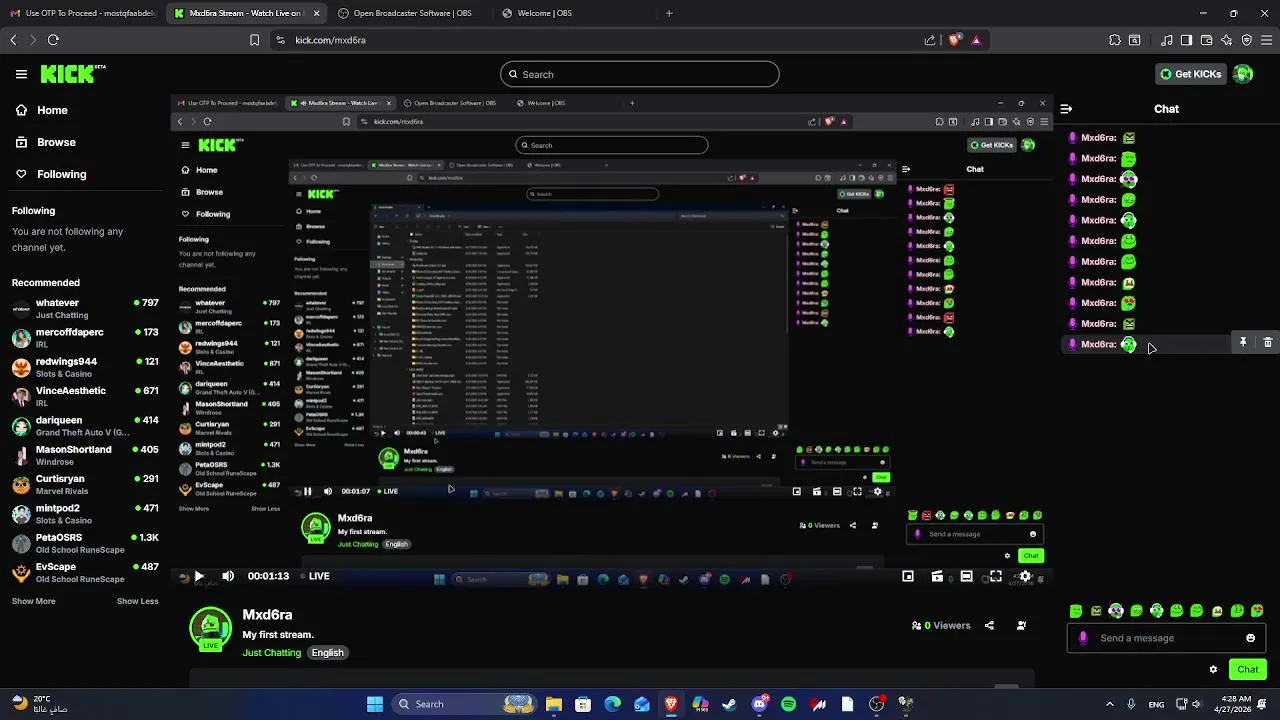Open Spotify from taskbar
The image size is (1280, 720).
click(x=788, y=704)
